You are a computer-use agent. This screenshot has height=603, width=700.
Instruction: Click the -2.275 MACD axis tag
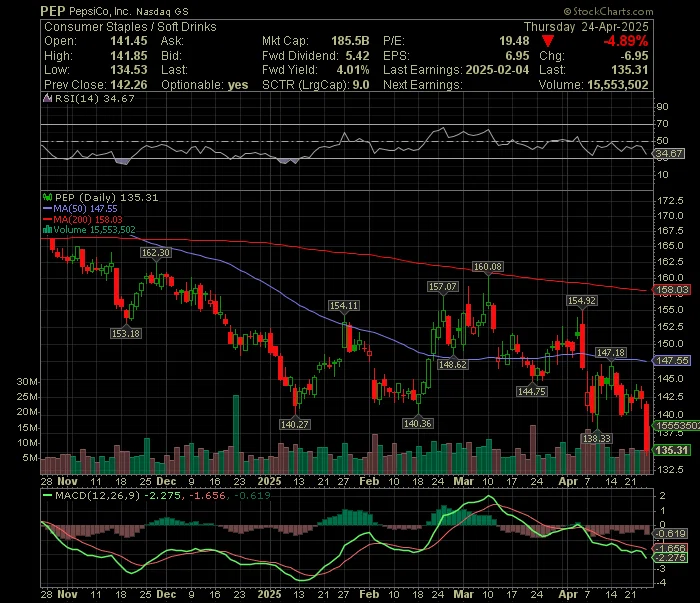671,557
